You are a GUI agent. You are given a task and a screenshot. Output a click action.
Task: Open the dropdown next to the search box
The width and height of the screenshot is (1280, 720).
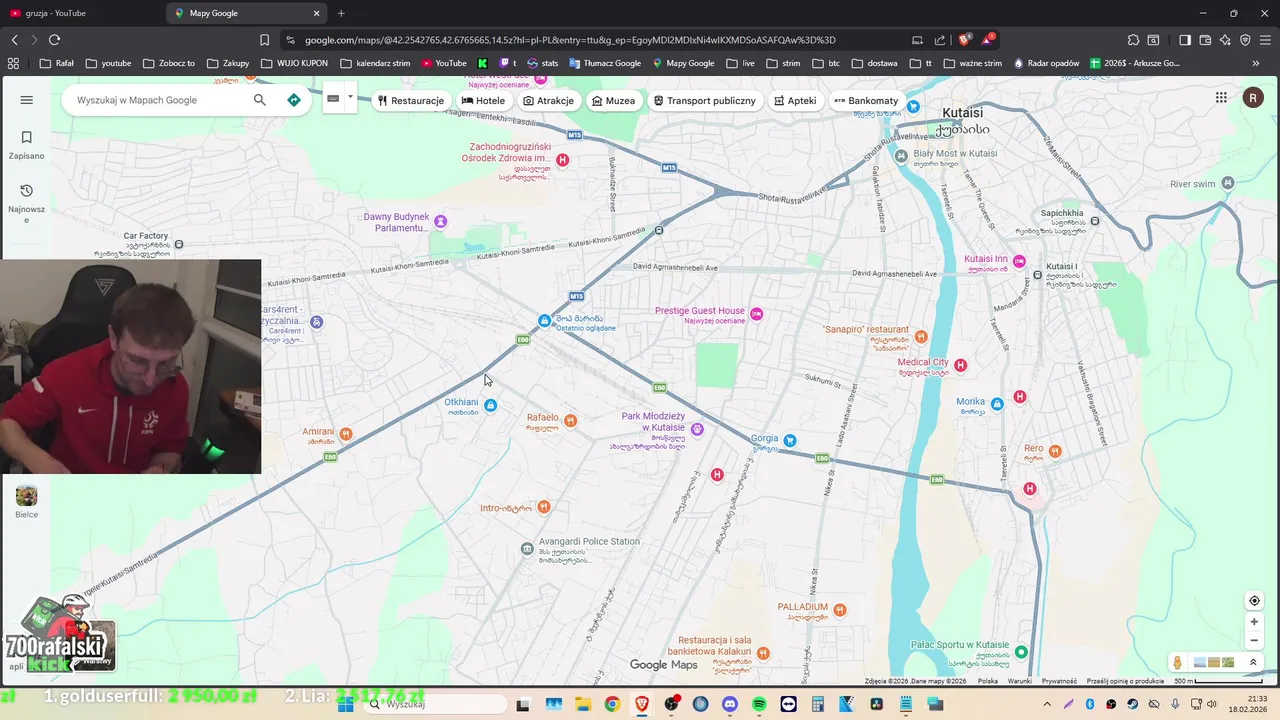[350, 98]
